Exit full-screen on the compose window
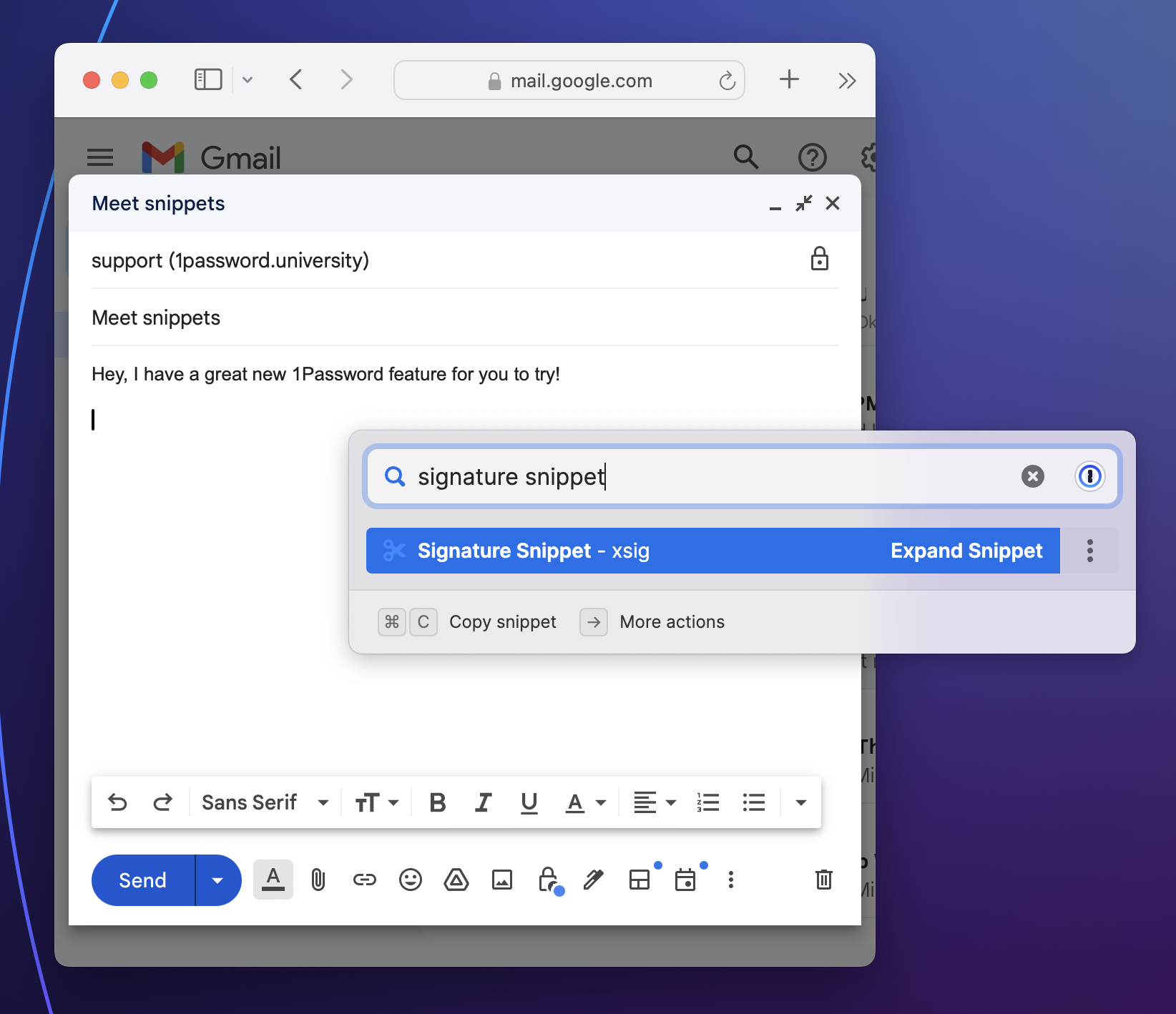Image resolution: width=1176 pixels, height=1014 pixels. pyautogui.click(x=804, y=203)
